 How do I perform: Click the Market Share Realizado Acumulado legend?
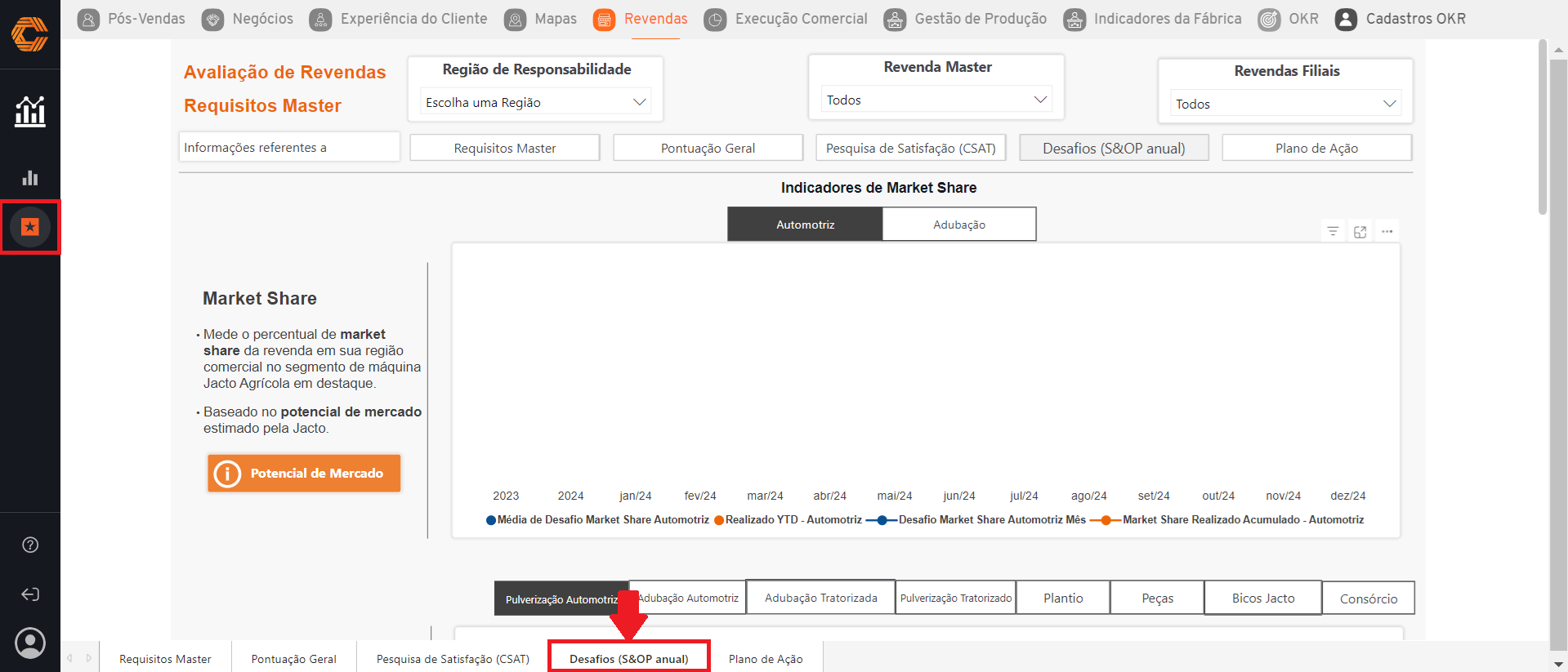point(1226,520)
